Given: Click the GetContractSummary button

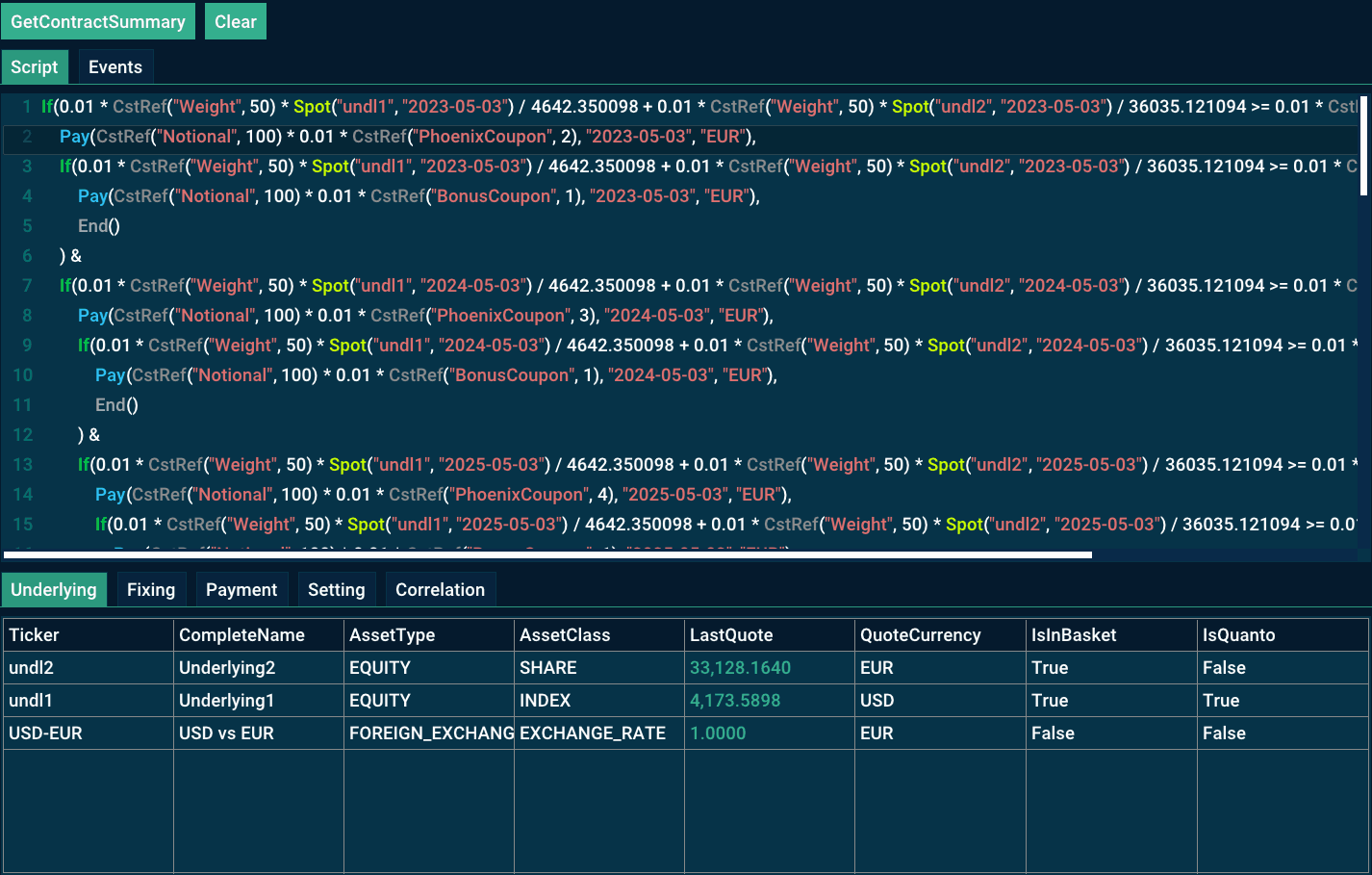Looking at the screenshot, I should [x=98, y=21].
